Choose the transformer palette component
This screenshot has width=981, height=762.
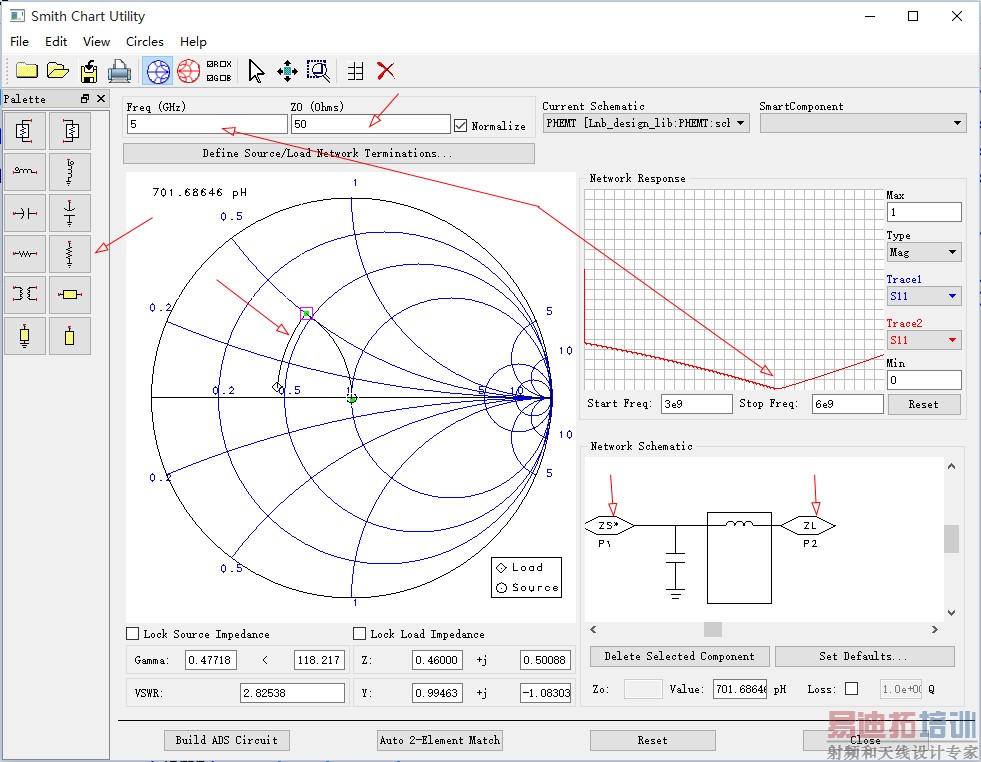point(25,295)
